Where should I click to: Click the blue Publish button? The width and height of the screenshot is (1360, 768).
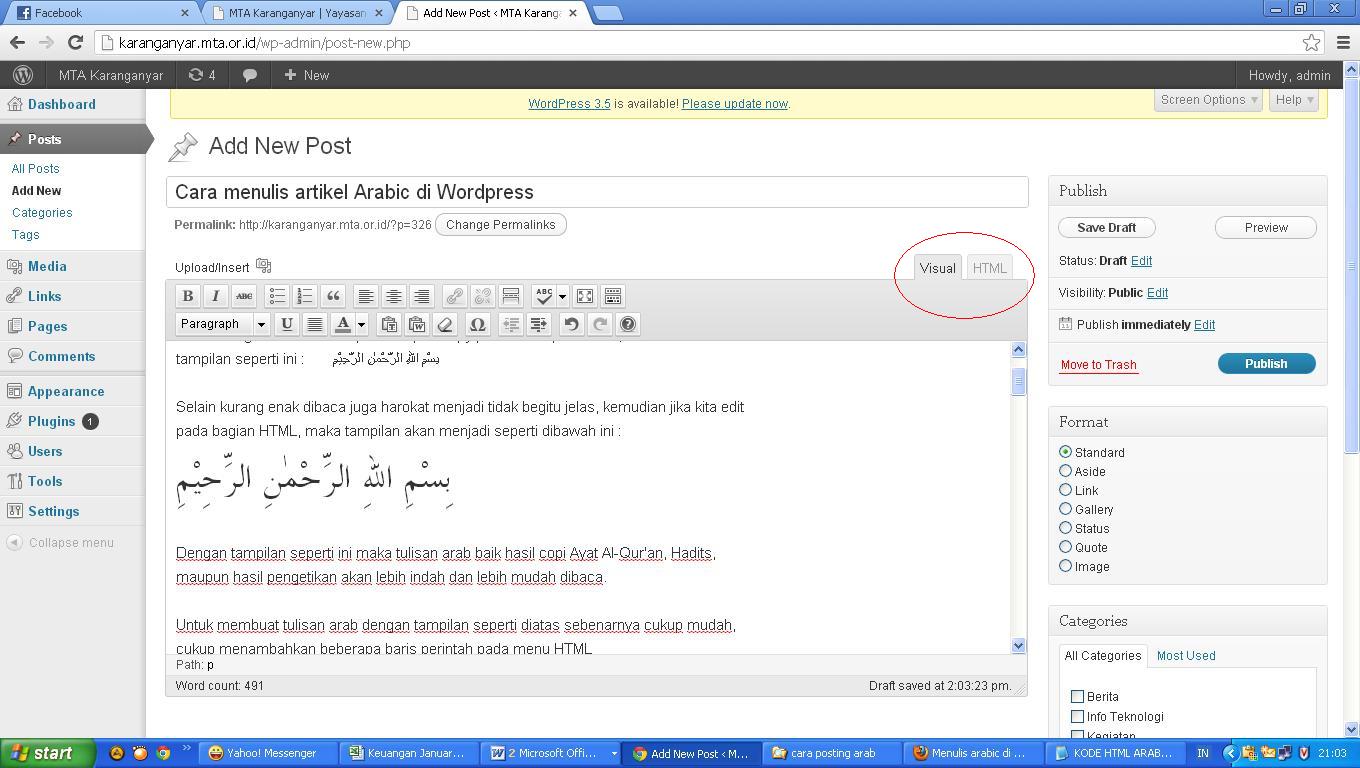pyautogui.click(x=1265, y=364)
